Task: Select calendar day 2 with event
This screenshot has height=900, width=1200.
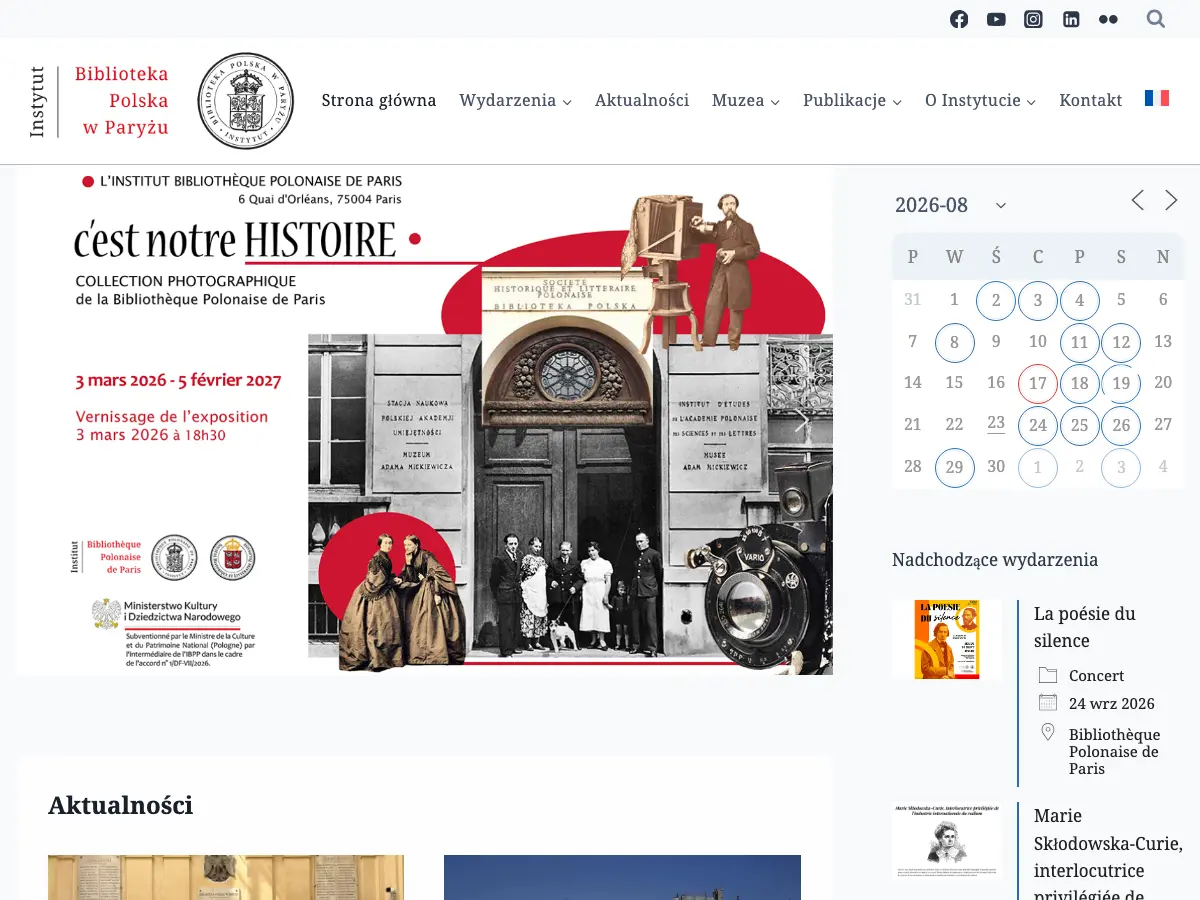Action: coord(996,300)
